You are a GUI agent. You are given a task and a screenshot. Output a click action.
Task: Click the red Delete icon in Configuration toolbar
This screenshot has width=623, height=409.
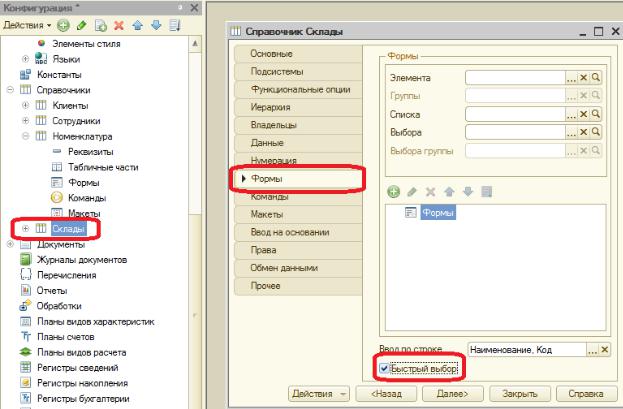[x=119, y=25]
